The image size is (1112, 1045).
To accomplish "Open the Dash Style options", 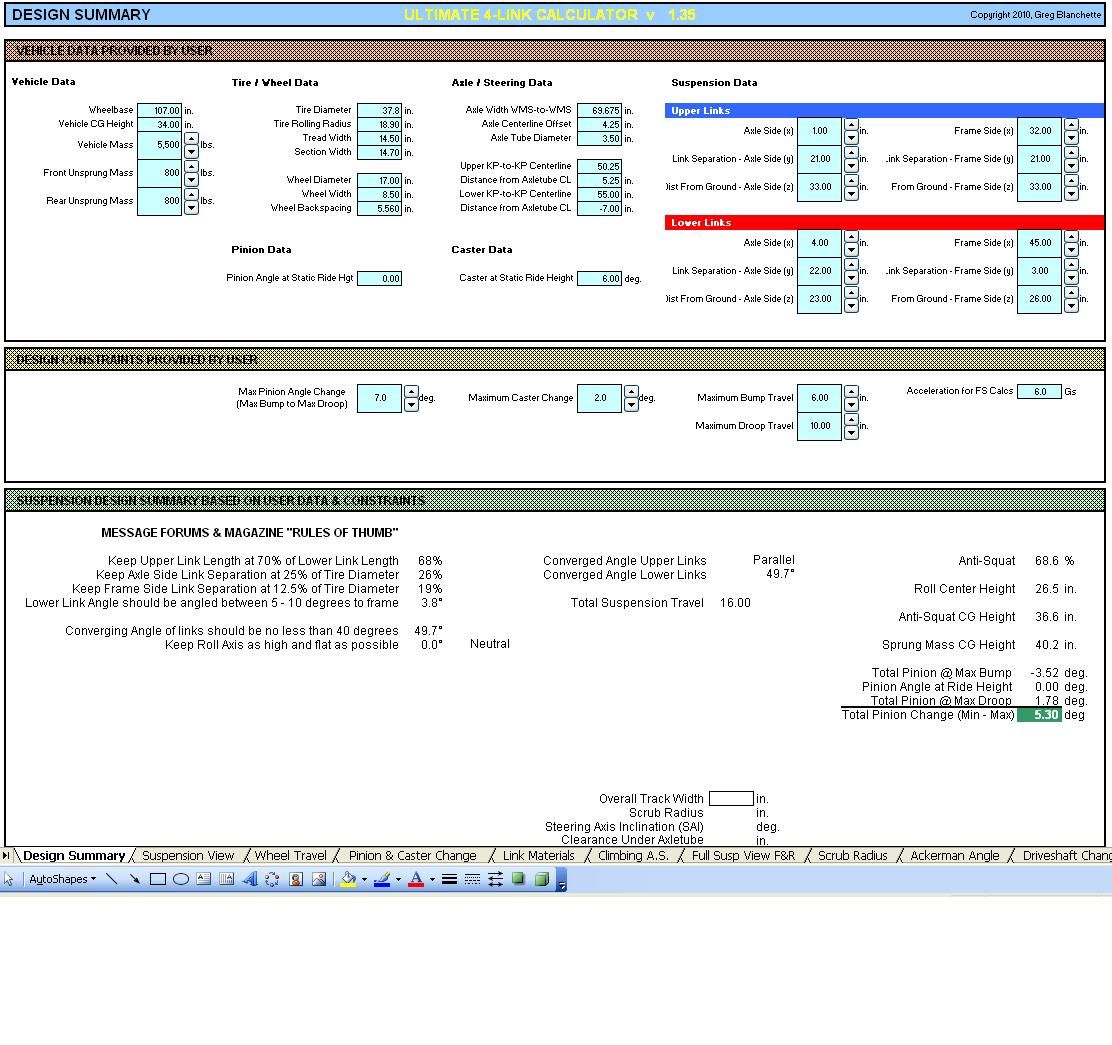I will pyautogui.click(x=473, y=879).
